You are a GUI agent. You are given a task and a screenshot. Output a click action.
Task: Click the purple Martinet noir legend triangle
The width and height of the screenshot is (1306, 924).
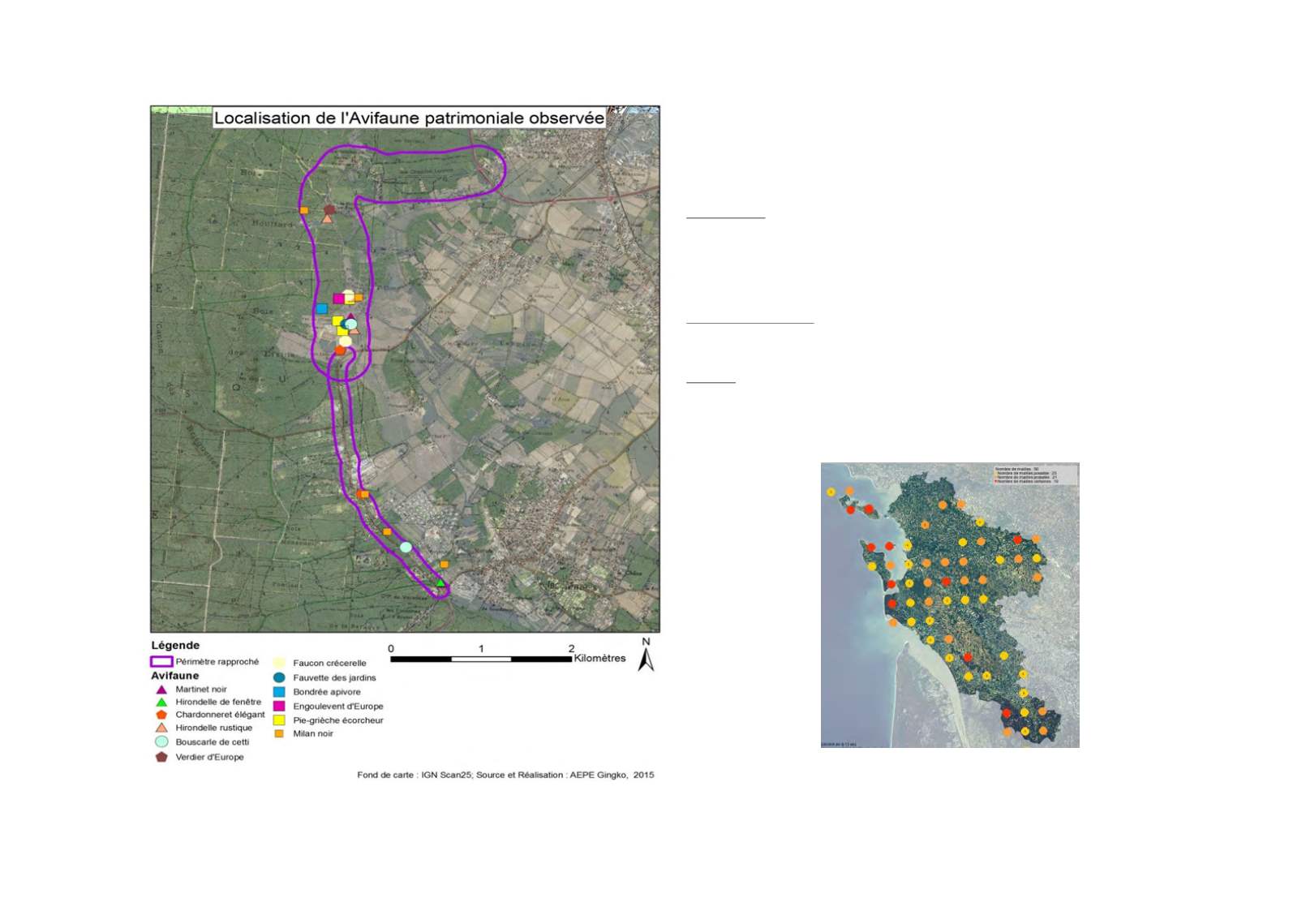pos(161,690)
